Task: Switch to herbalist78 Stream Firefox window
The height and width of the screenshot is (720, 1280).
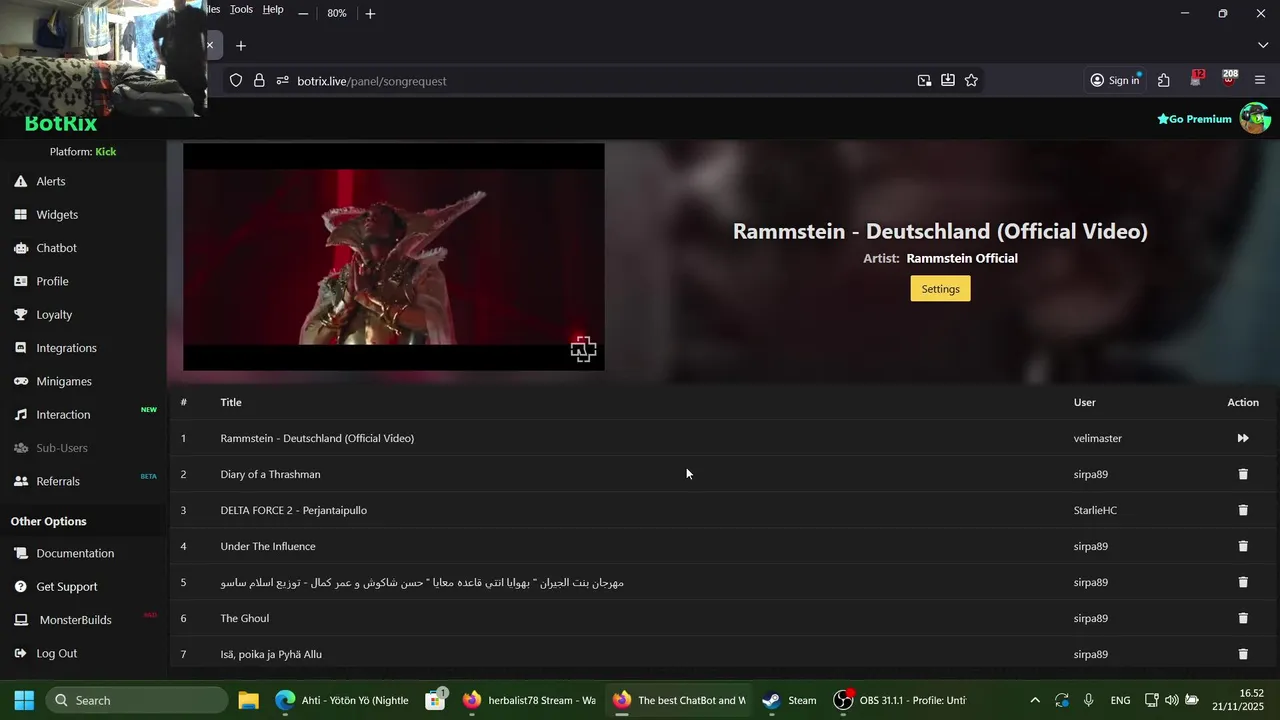Action: pyautogui.click(x=529, y=700)
